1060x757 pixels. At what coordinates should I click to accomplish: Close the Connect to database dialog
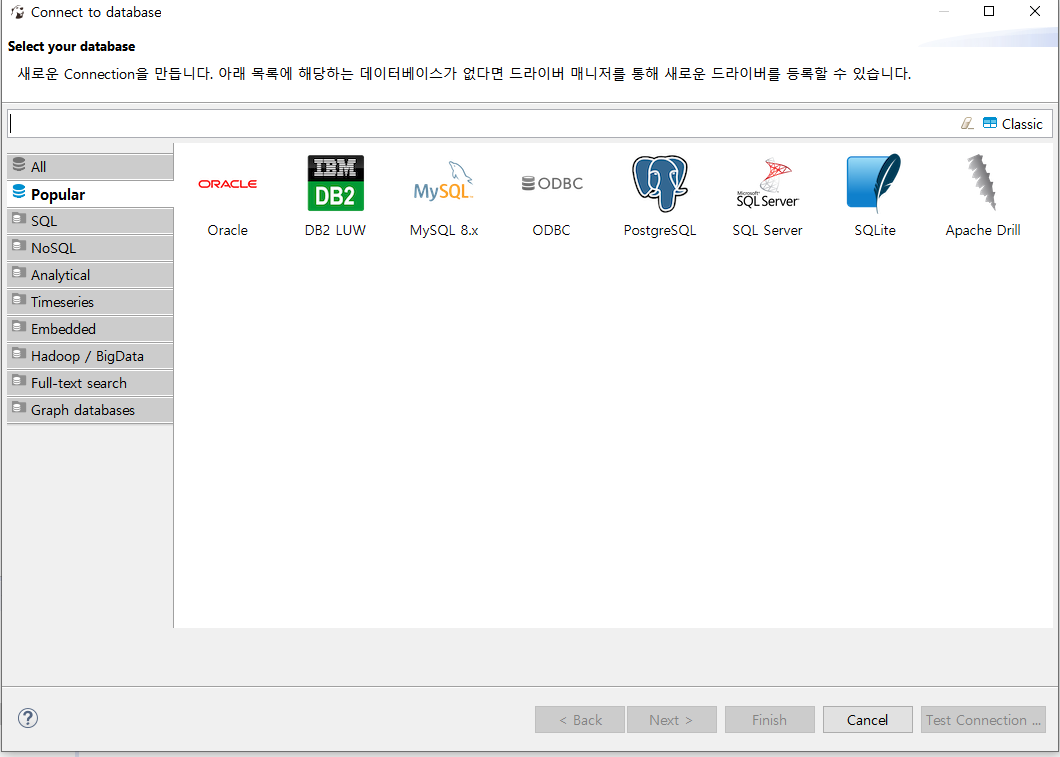(x=1034, y=11)
